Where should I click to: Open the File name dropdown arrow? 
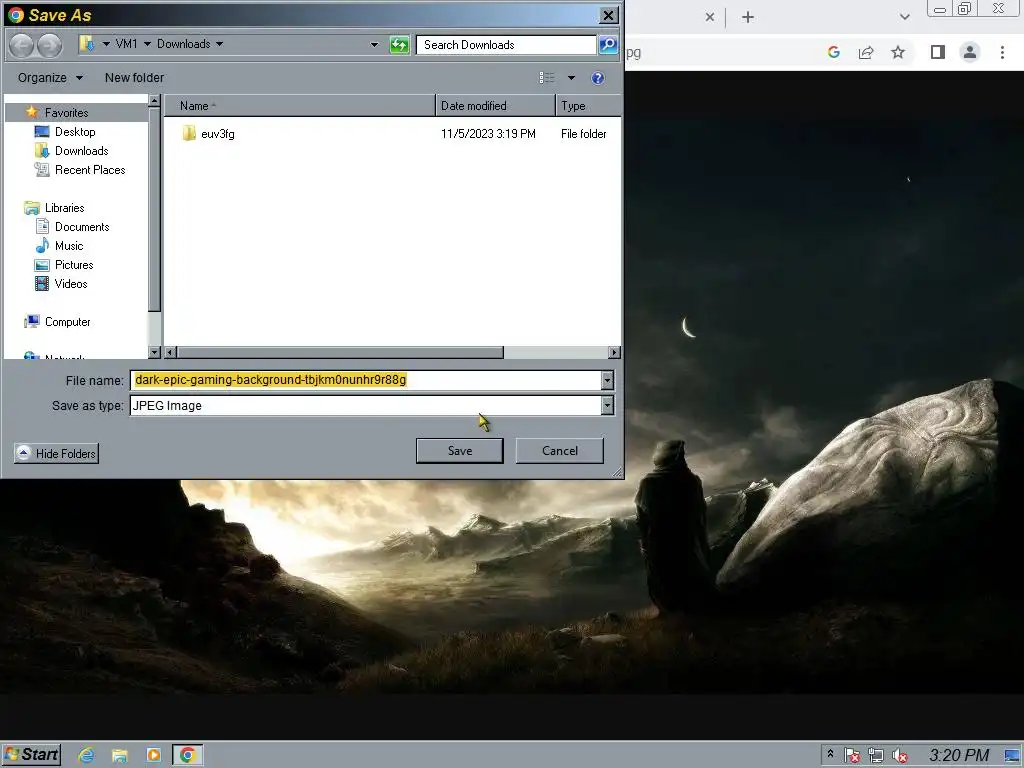pos(607,380)
